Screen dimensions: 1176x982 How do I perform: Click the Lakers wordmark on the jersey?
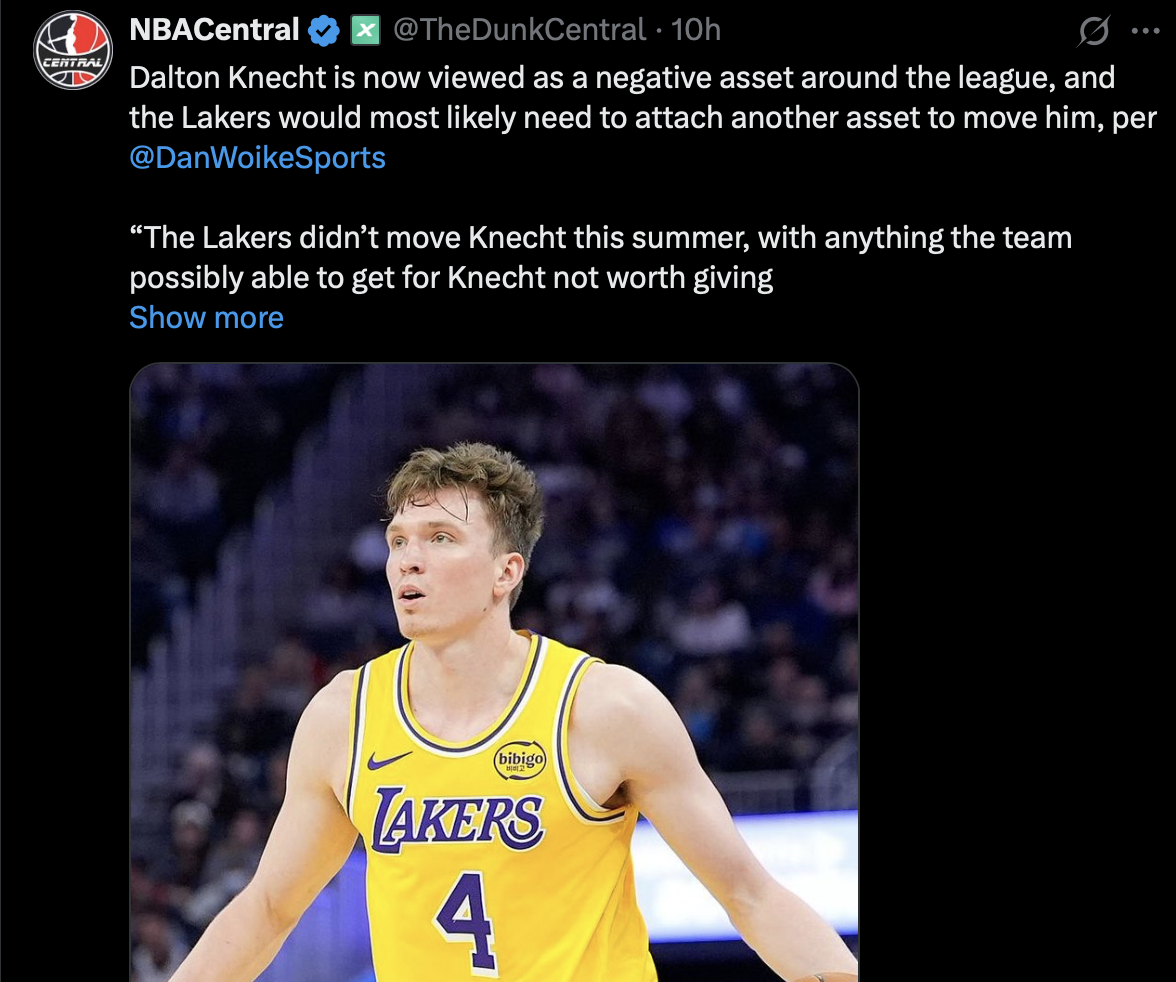coord(458,821)
